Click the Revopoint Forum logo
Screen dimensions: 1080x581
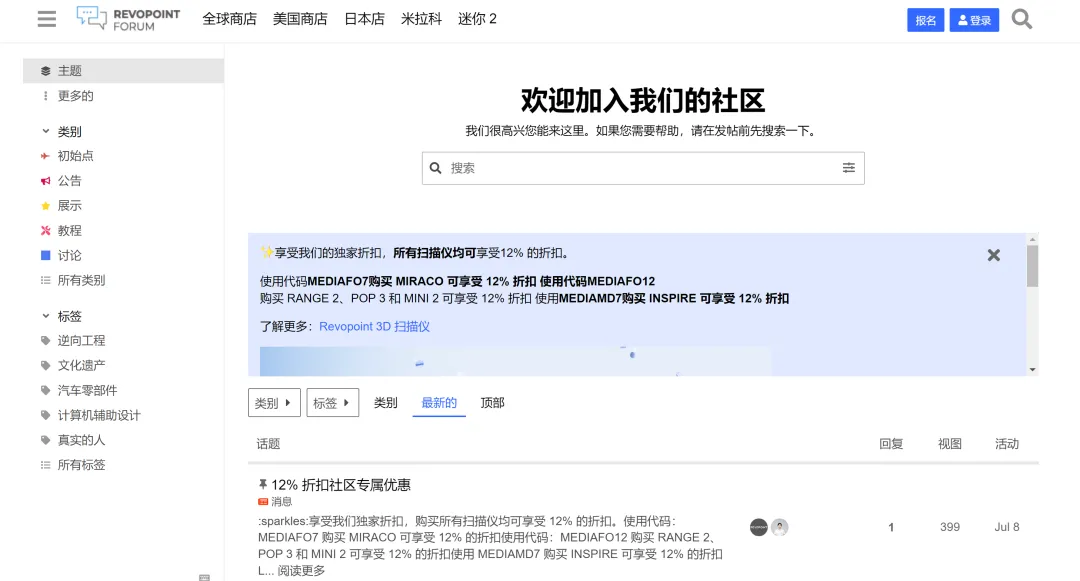click(x=128, y=19)
